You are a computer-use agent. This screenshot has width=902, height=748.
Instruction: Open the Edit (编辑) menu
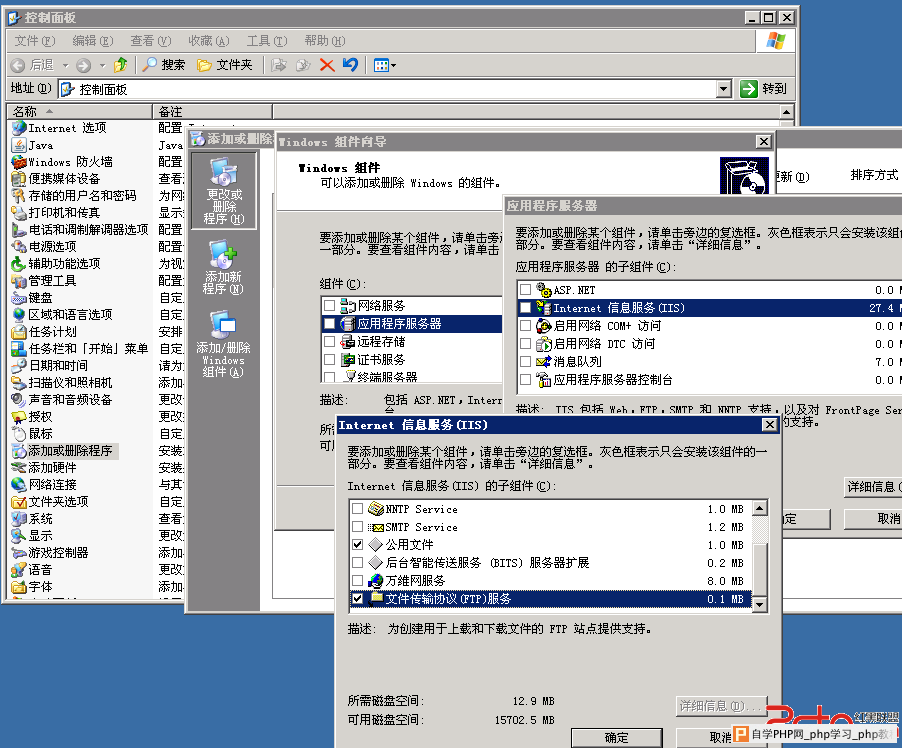click(93, 41)
